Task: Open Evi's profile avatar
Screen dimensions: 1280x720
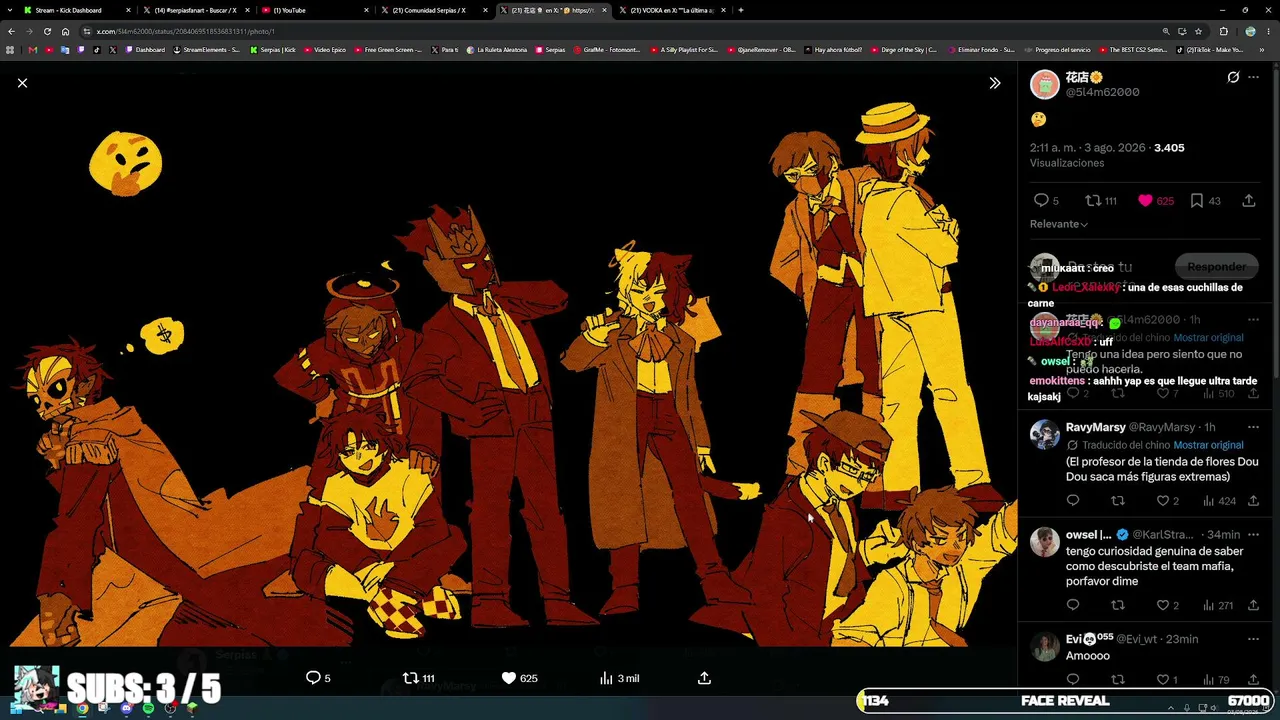Action: [1045, 646]
